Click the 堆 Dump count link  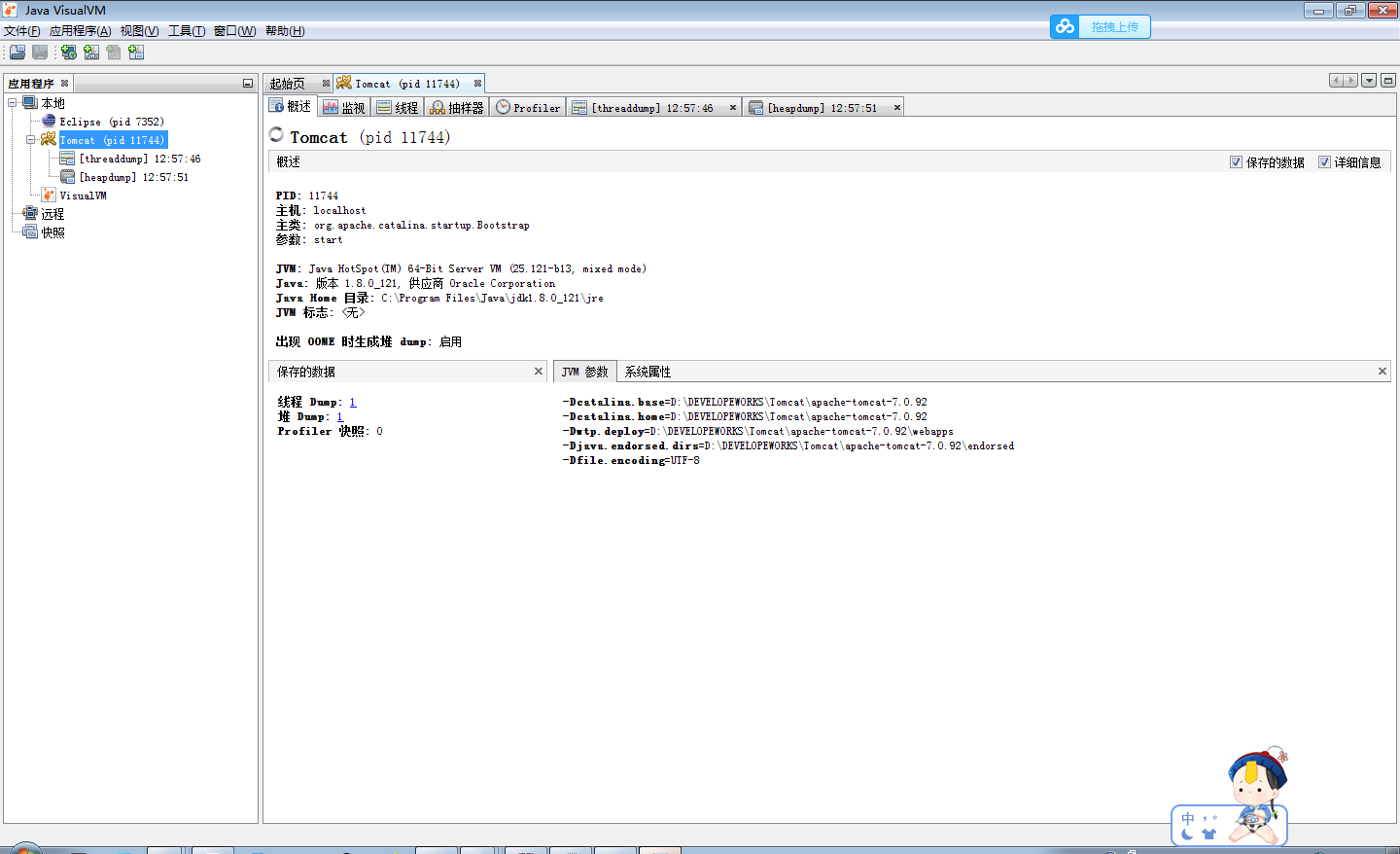340,416
